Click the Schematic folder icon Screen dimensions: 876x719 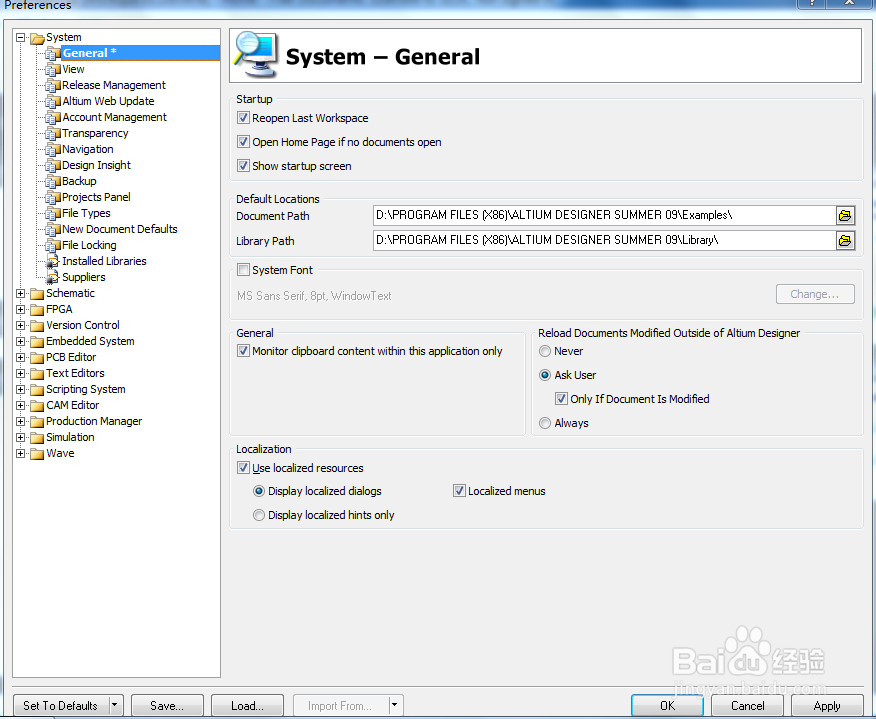[x=37, y=294]
